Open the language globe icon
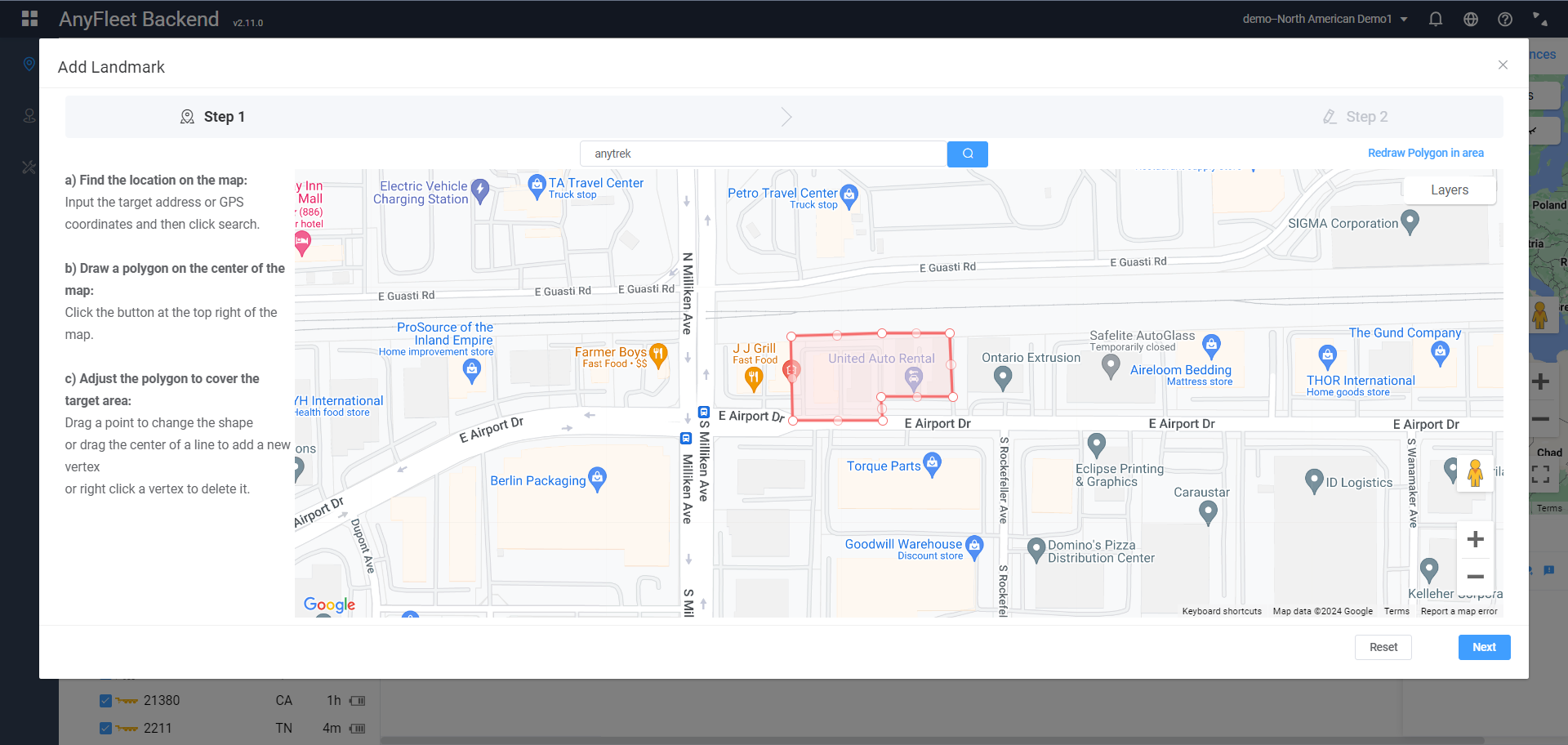1568x745 pixels. click(1471, 19)
